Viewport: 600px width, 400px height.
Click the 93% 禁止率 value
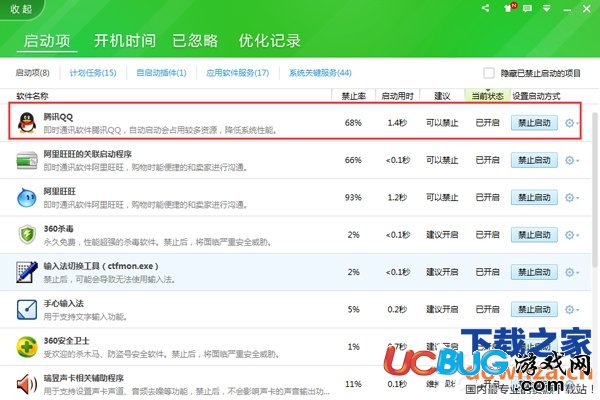pyautogui.click(x=353, y=198)
